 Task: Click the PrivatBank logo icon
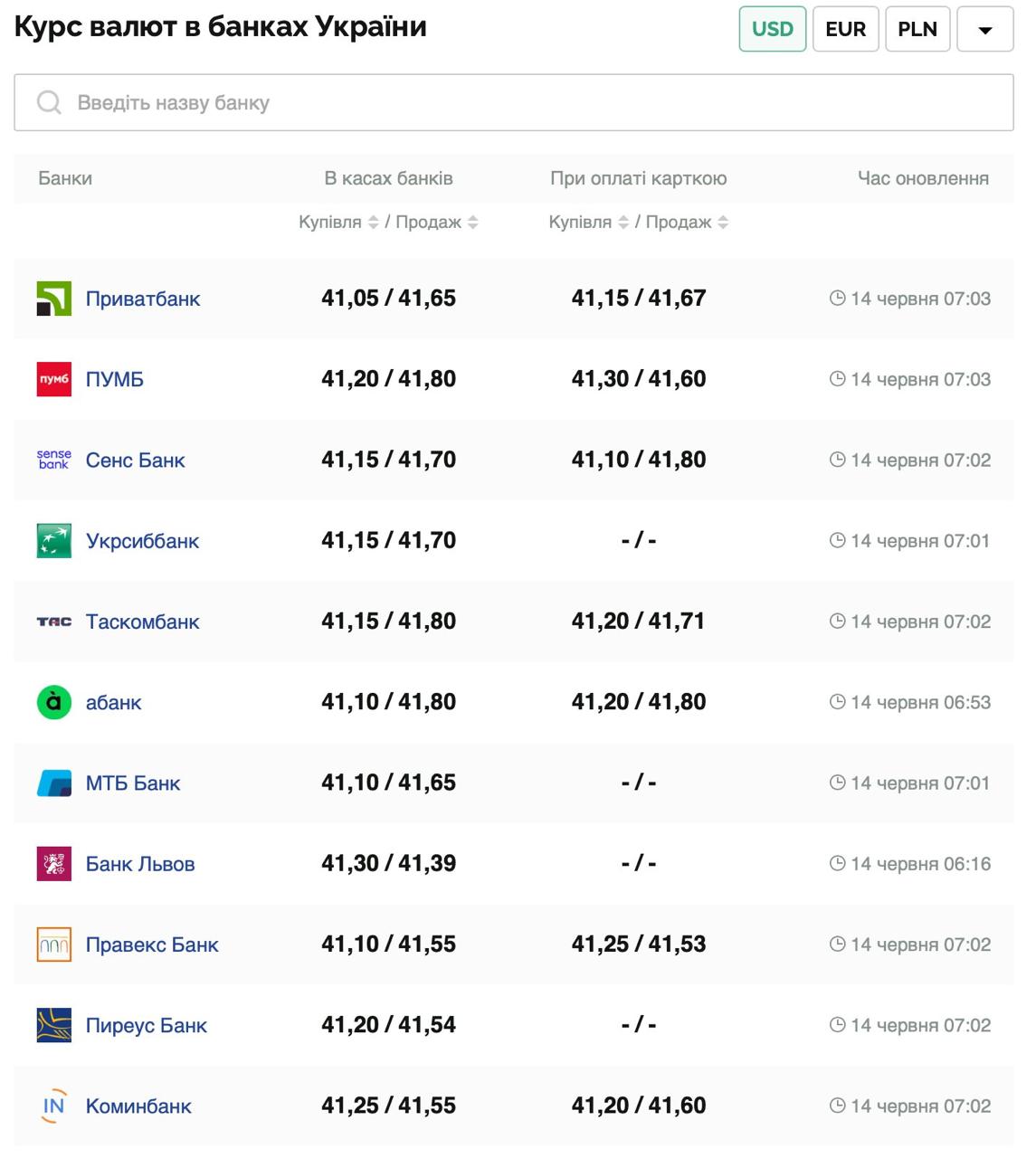point(53,299)
